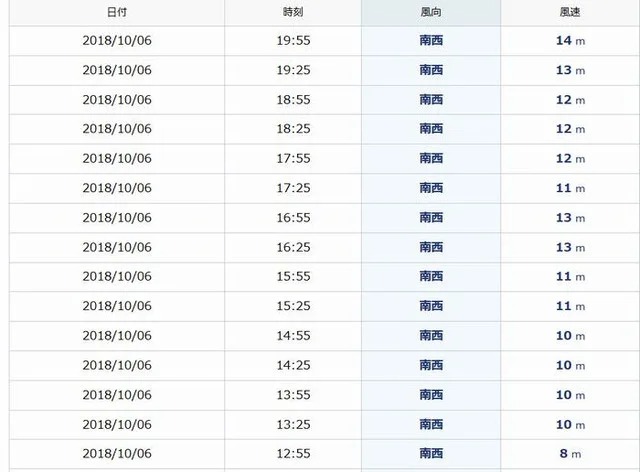Image resolution: width=640 pixels, height=472 pixels.
Task: Sort by the 日付 column header
Action: (117, 12)
